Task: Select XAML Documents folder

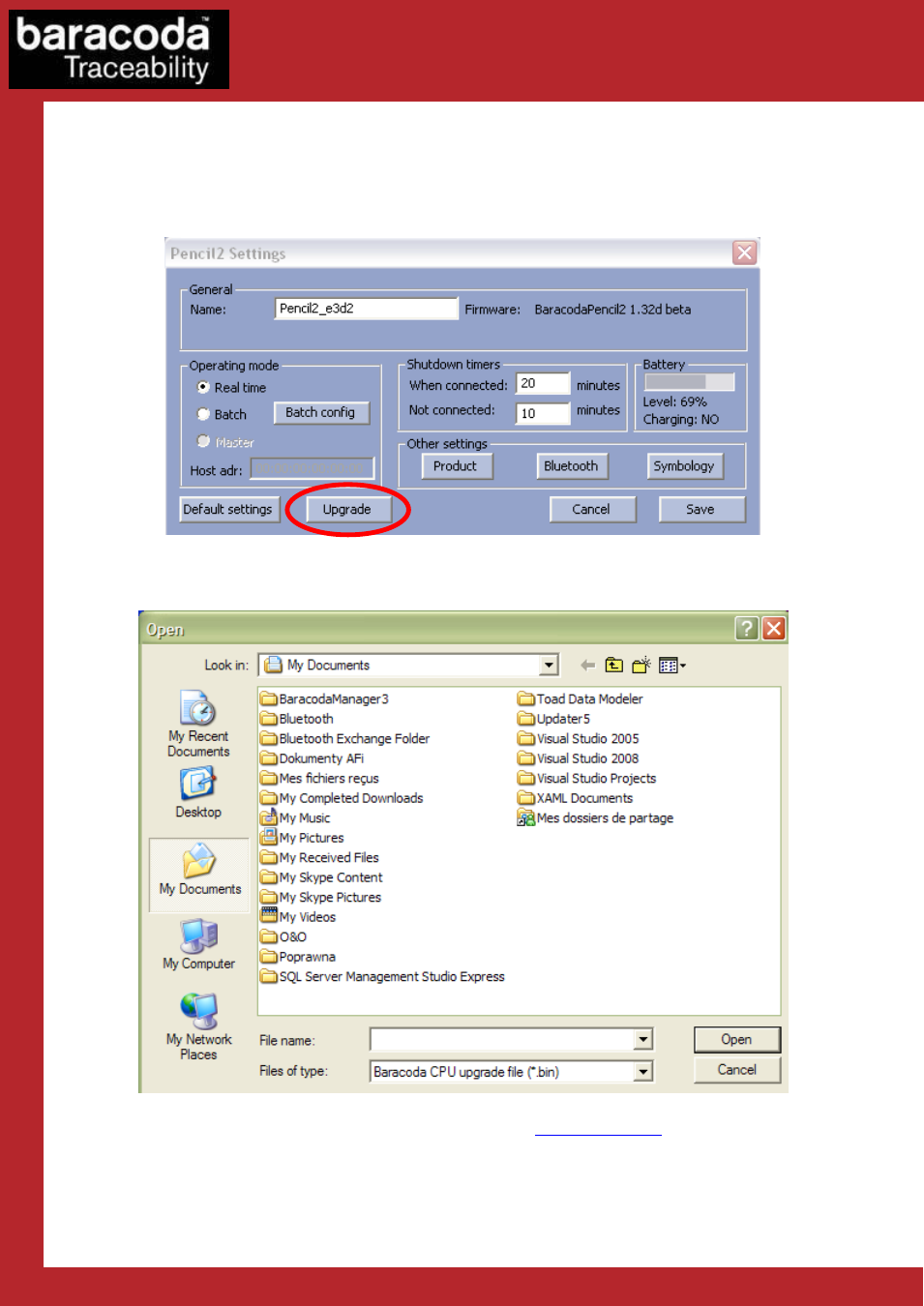Action: point(576,798)
